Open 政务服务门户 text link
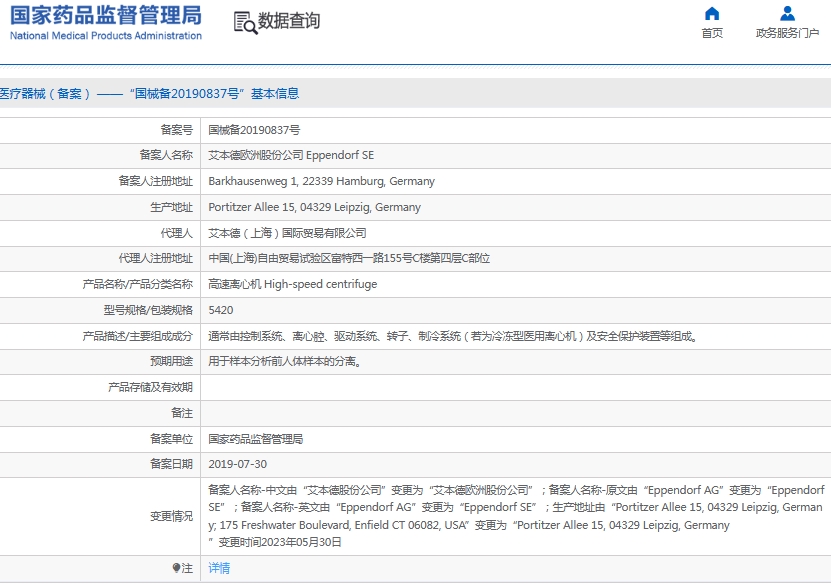This screenshot has width=831, height=585. click(x=787, y=33)
